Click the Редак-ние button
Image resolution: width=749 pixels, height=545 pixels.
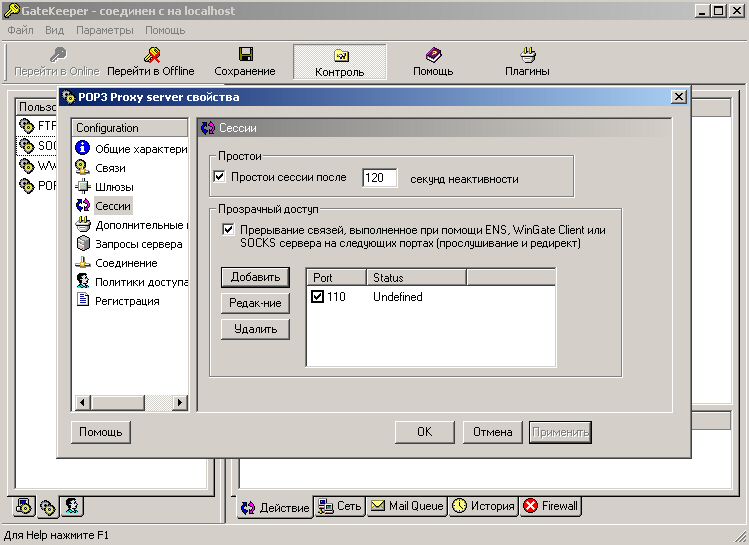(255, 303)
